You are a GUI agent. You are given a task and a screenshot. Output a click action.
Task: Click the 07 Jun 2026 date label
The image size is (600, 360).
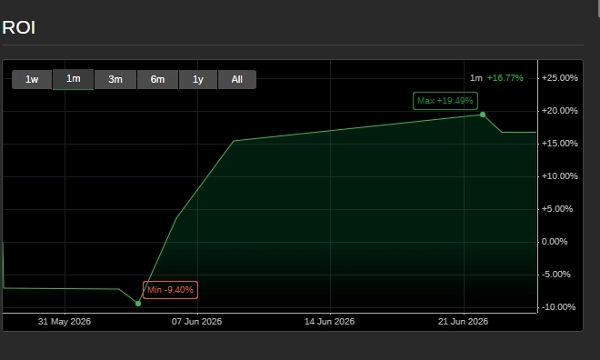tap(197, 322)
